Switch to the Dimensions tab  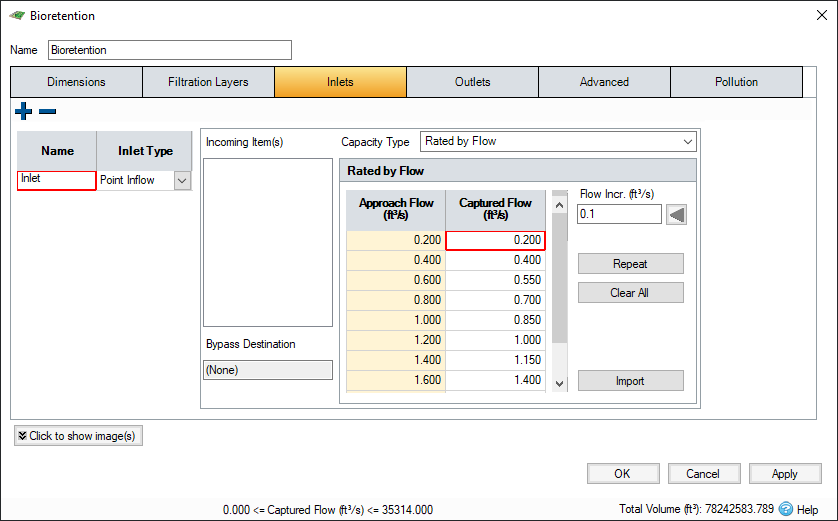(x=76, y=82)
